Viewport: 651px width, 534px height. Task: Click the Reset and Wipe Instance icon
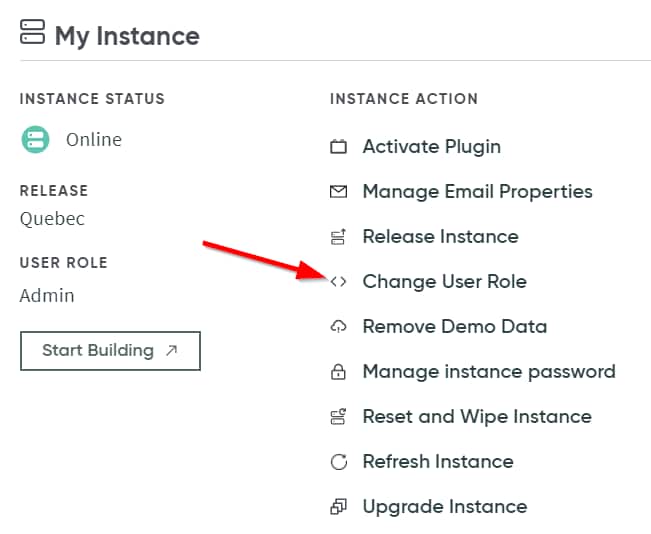[x=338, y=417]
